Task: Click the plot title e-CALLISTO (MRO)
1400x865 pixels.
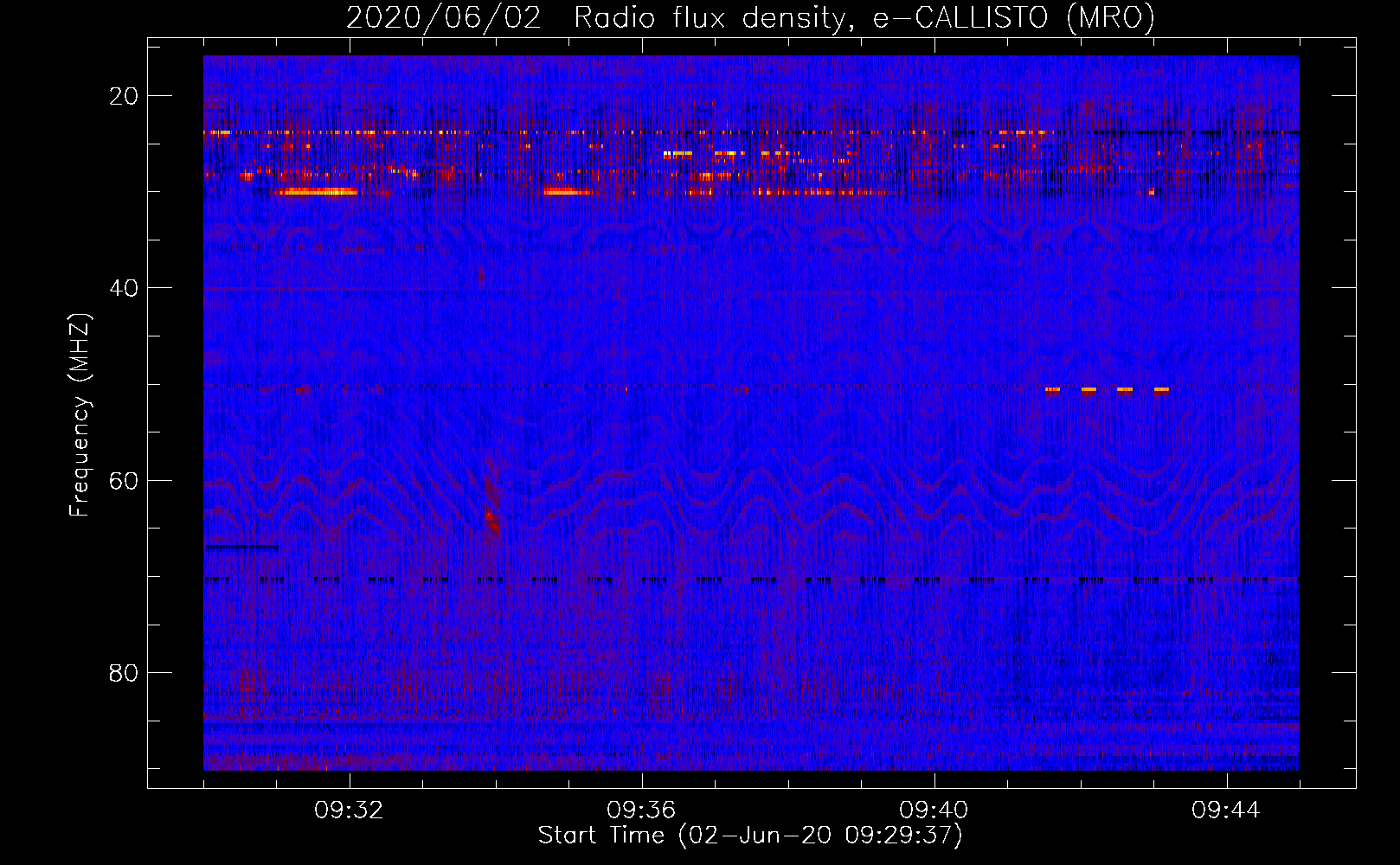Action: point(750,17)
